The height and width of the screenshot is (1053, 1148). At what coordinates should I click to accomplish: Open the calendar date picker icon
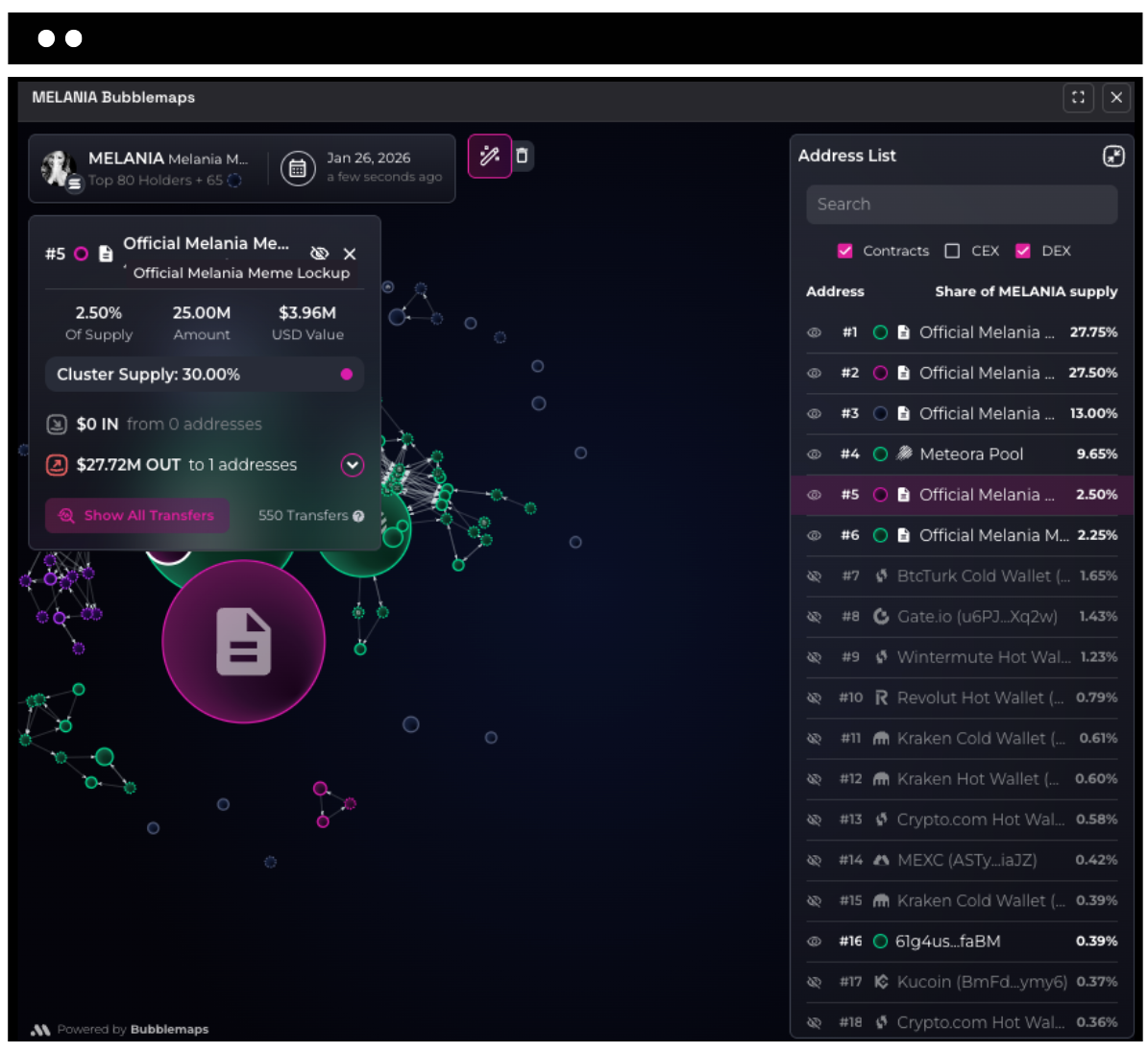point(297,169)
